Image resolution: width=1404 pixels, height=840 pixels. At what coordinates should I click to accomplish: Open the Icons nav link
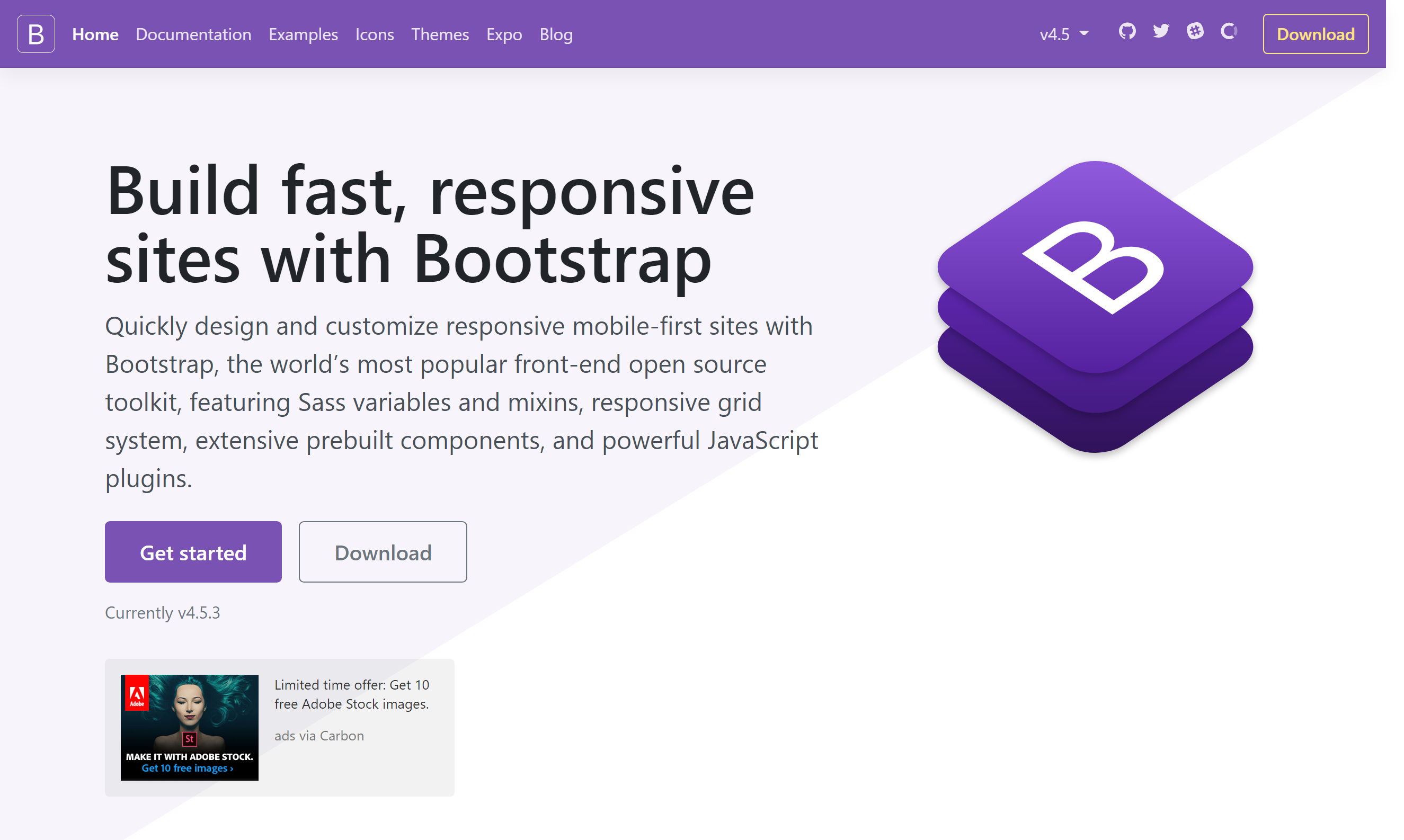point(374,34)
